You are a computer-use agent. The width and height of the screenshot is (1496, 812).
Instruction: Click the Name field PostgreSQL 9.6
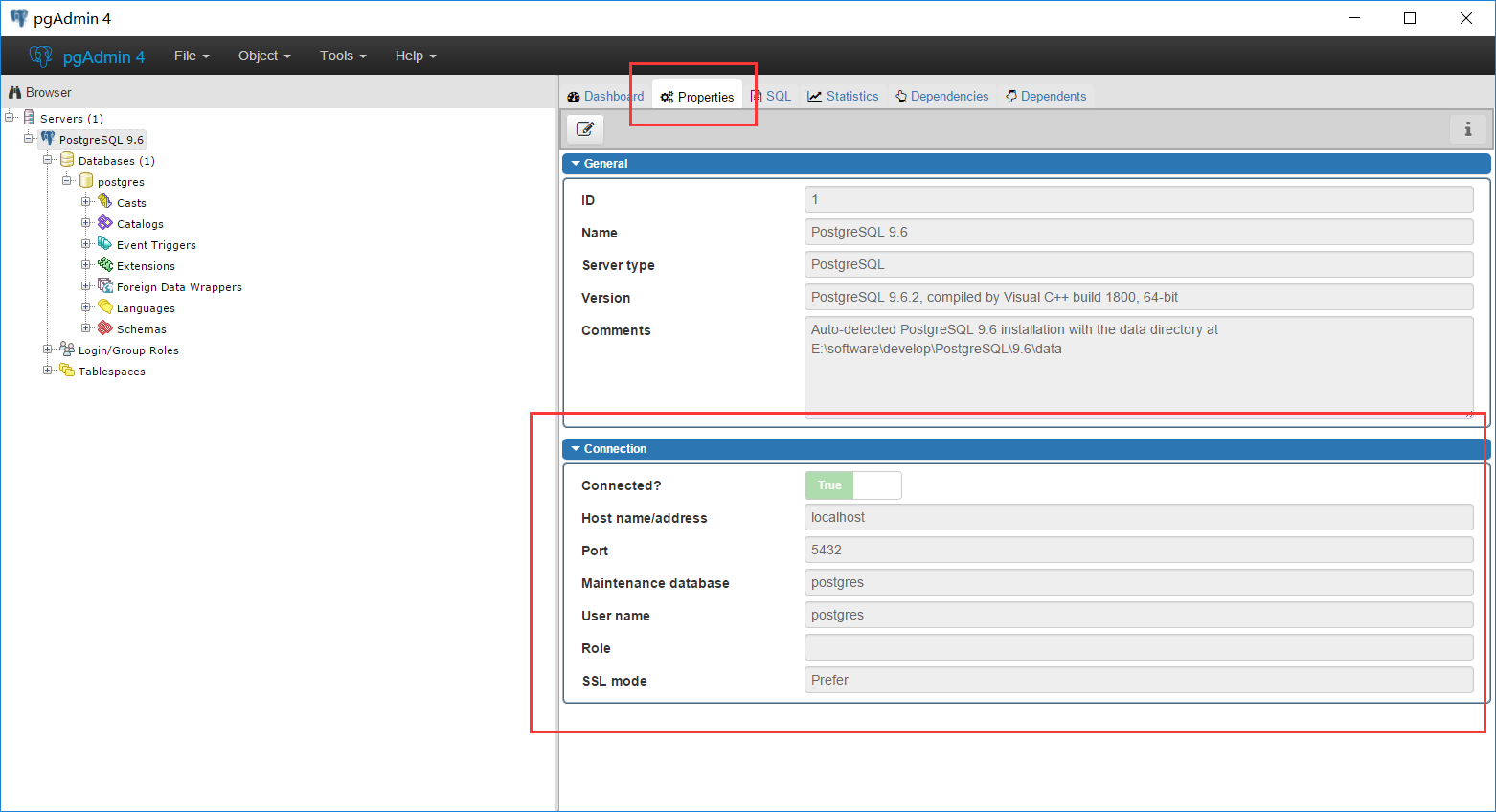coord(1139,232)
